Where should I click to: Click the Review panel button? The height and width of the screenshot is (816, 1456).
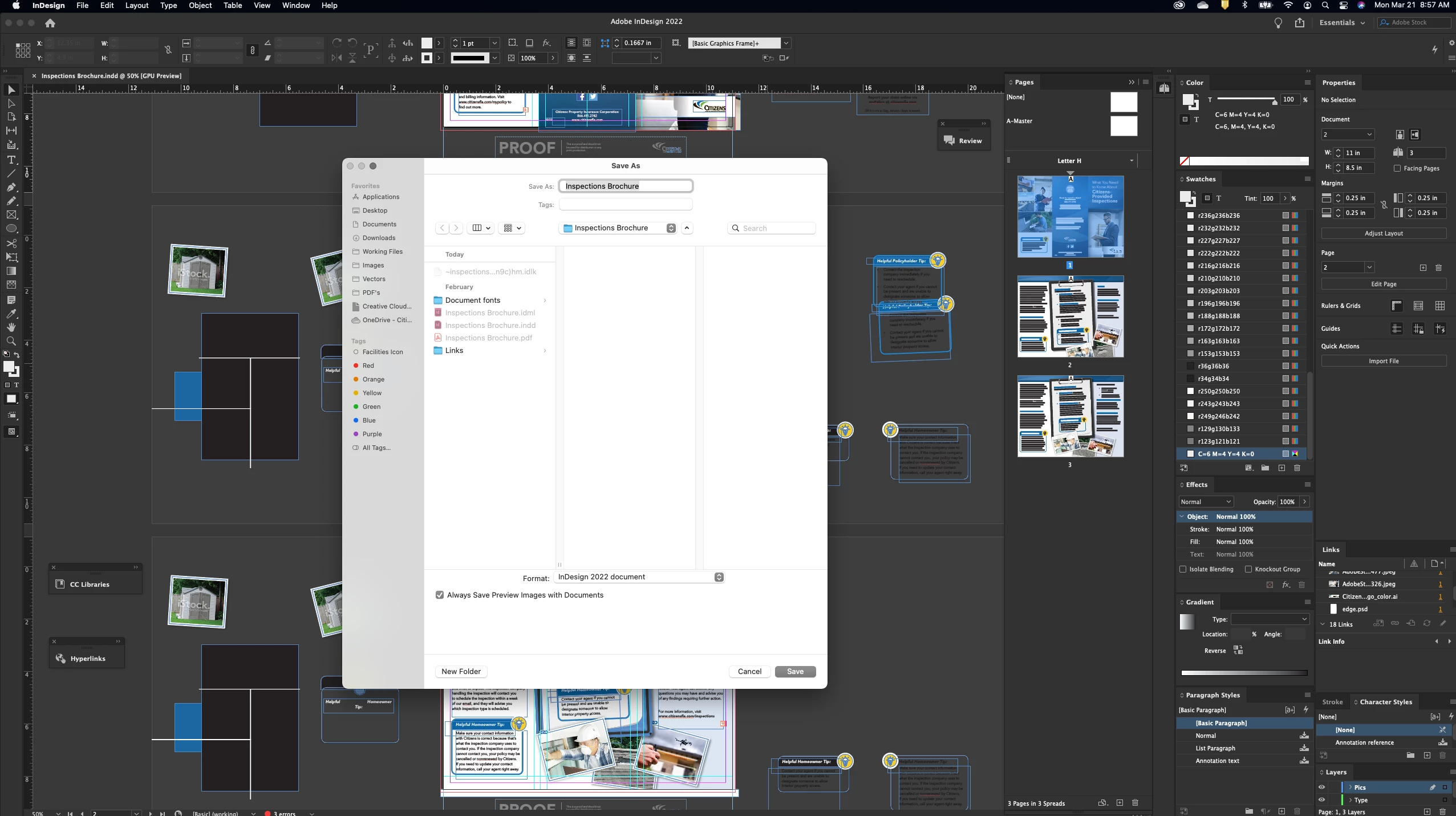click(963, 140)
